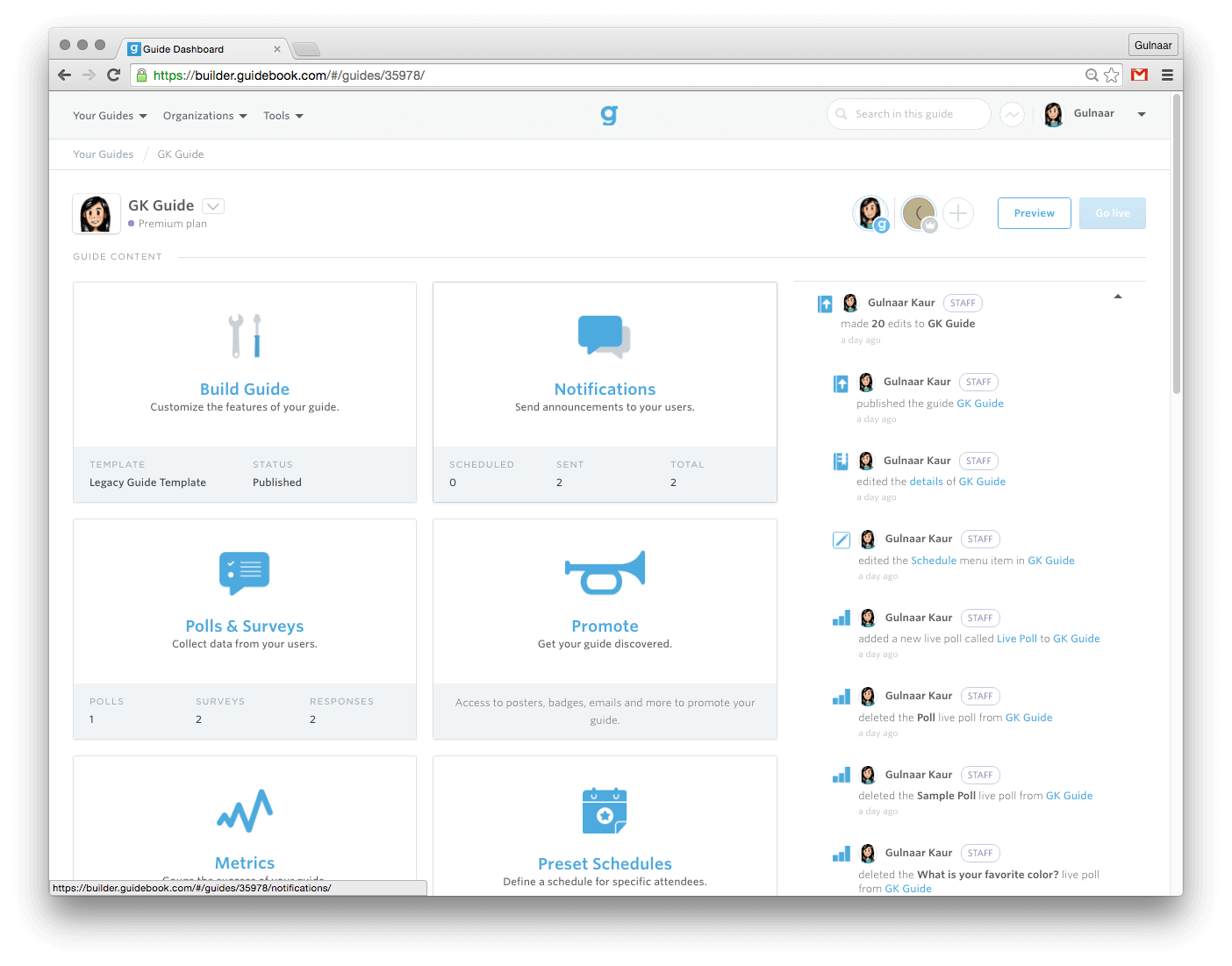Click the zoom magnifier icon in address bar
The width and height of the screenshot is (1232, 966).
[x=1092, y=75]
